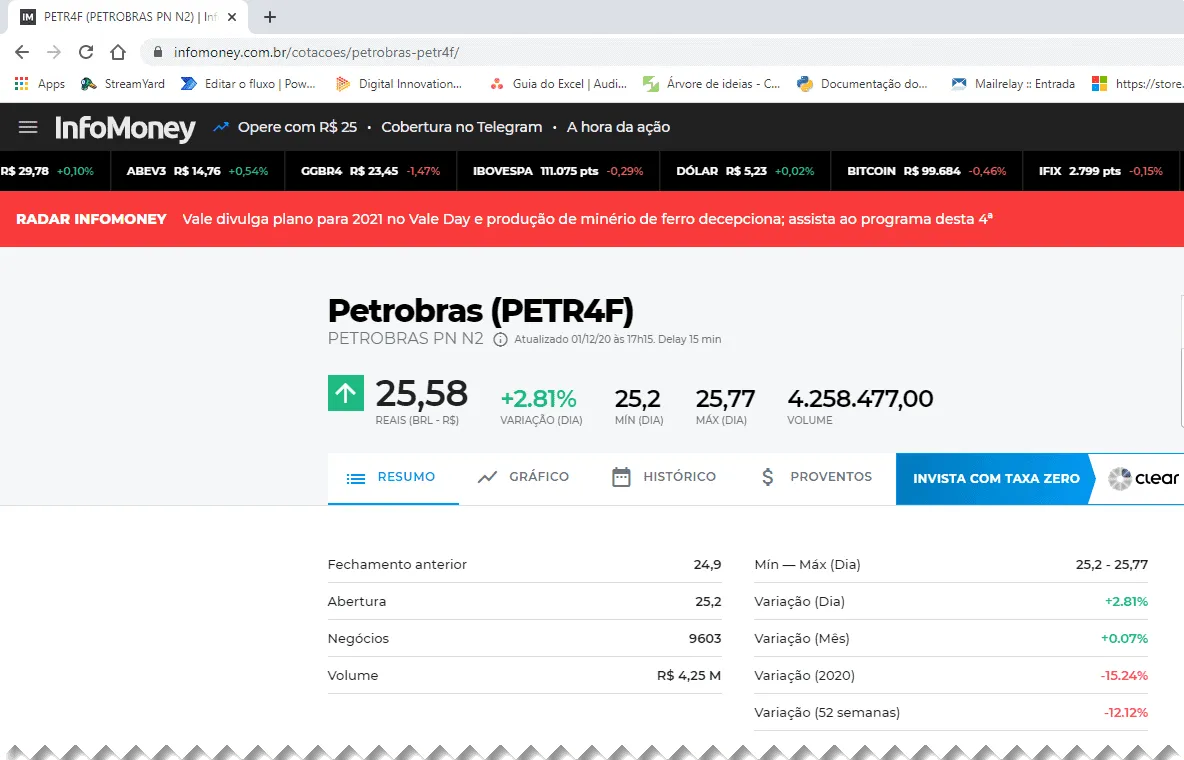Image resolution: width=1184 pixels, height=760 pixels.
Task: Click the InfoMoney logo
Action: pyautogui.click(x=125, y=128)
